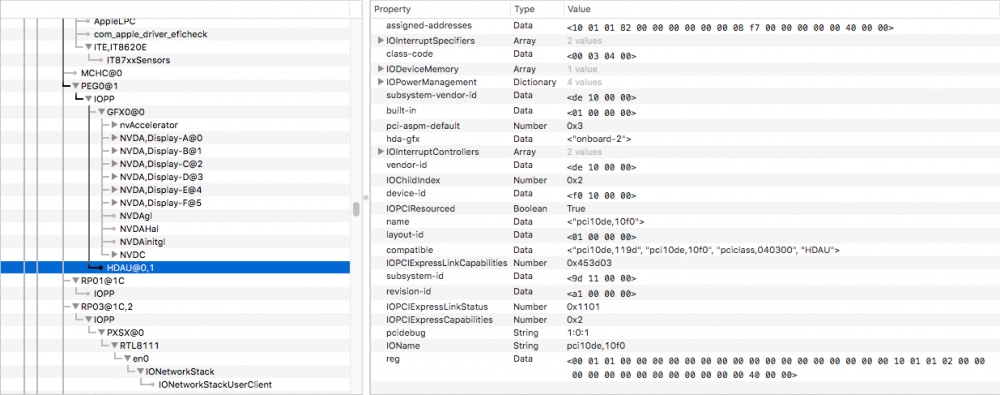
Task: Select IOPCIResourced boolean row
Action: pos(686,208)
